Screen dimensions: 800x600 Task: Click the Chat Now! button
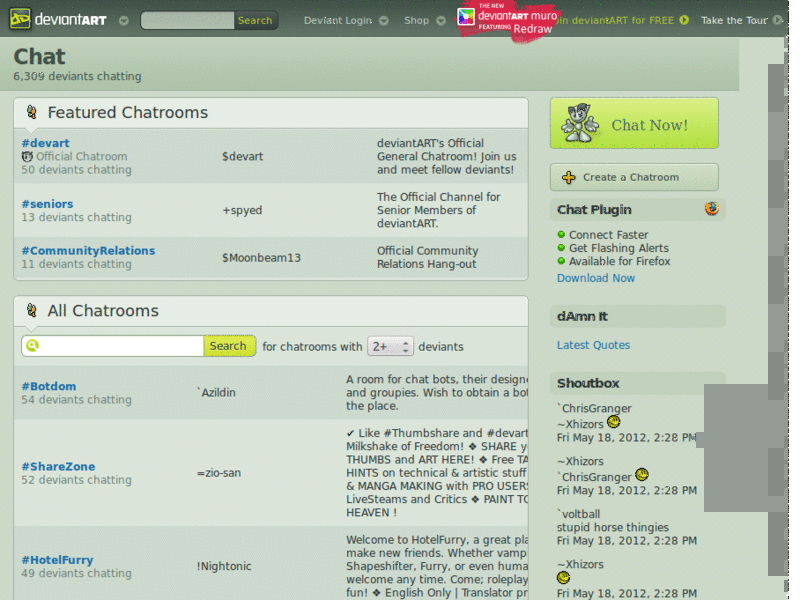(x=634, y=123)
